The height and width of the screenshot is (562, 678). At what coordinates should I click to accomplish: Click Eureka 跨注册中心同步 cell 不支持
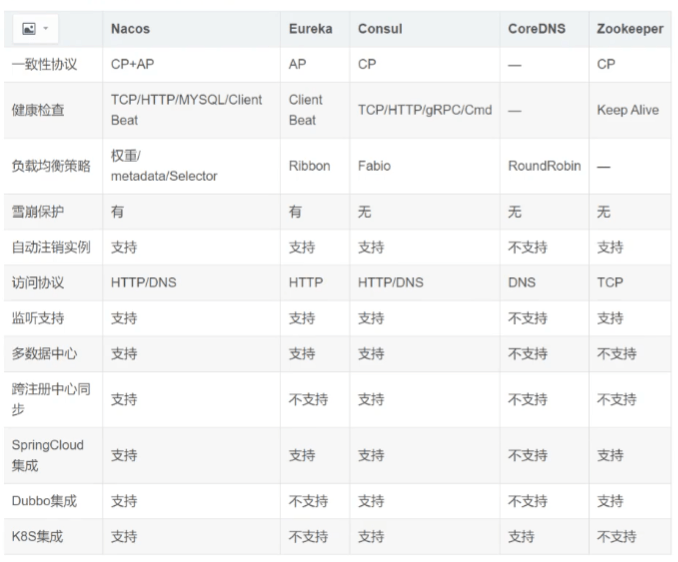point(308,399)
